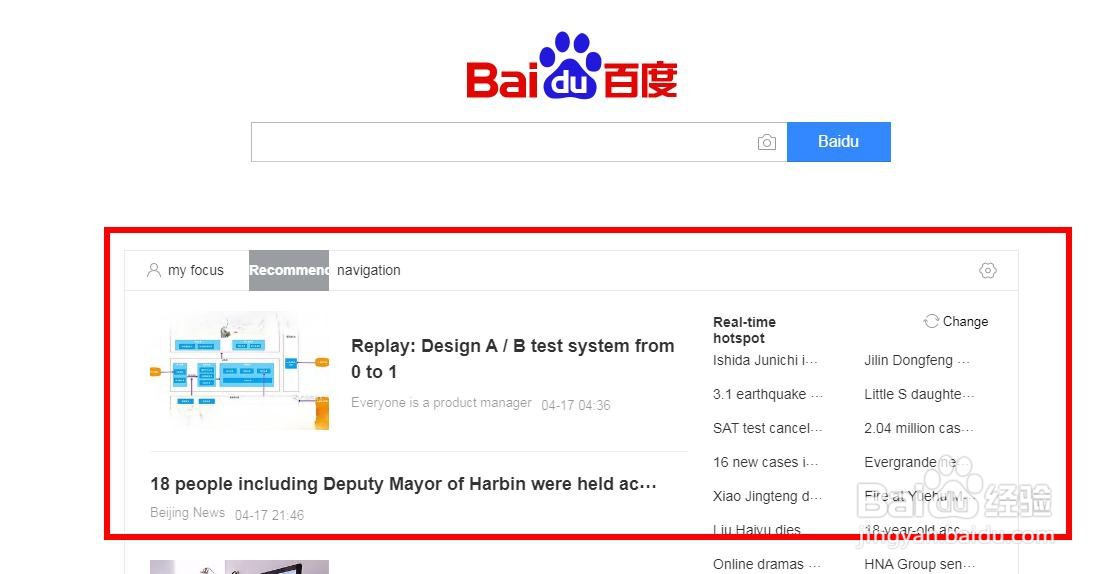Click the Real-time hotspot heading

point(744,330)
